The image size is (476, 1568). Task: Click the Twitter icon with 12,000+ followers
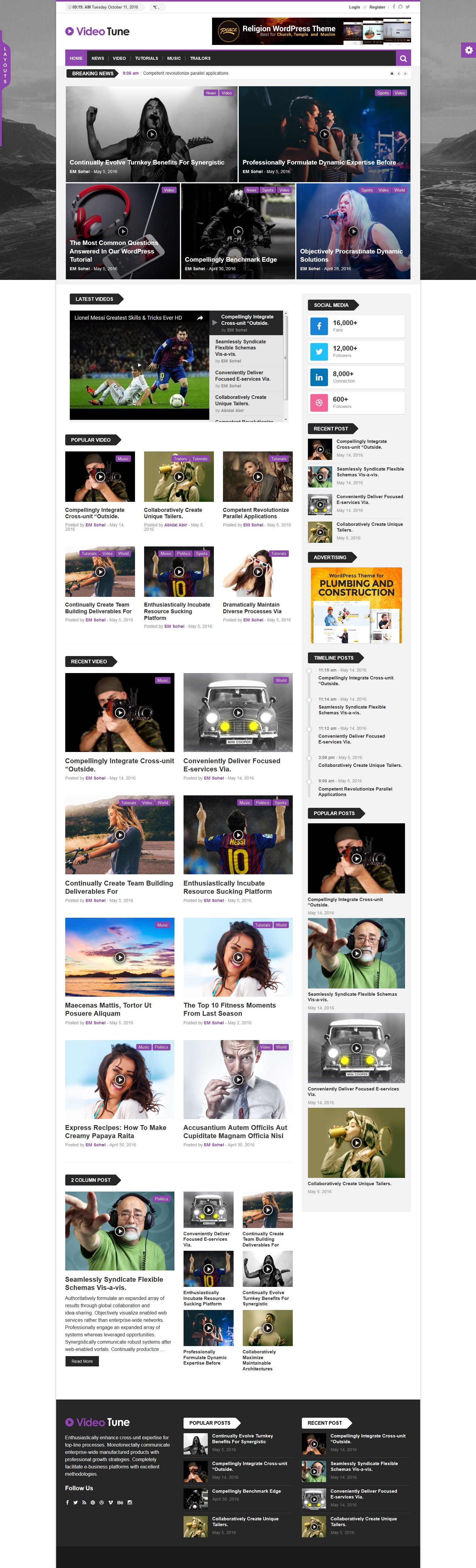(319, 352)
